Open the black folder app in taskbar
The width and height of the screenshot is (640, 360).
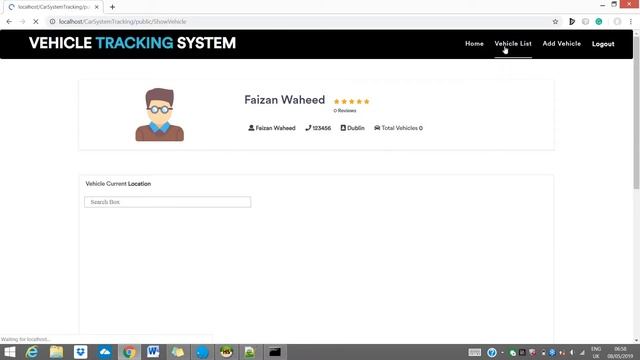[x=275, y=352]
